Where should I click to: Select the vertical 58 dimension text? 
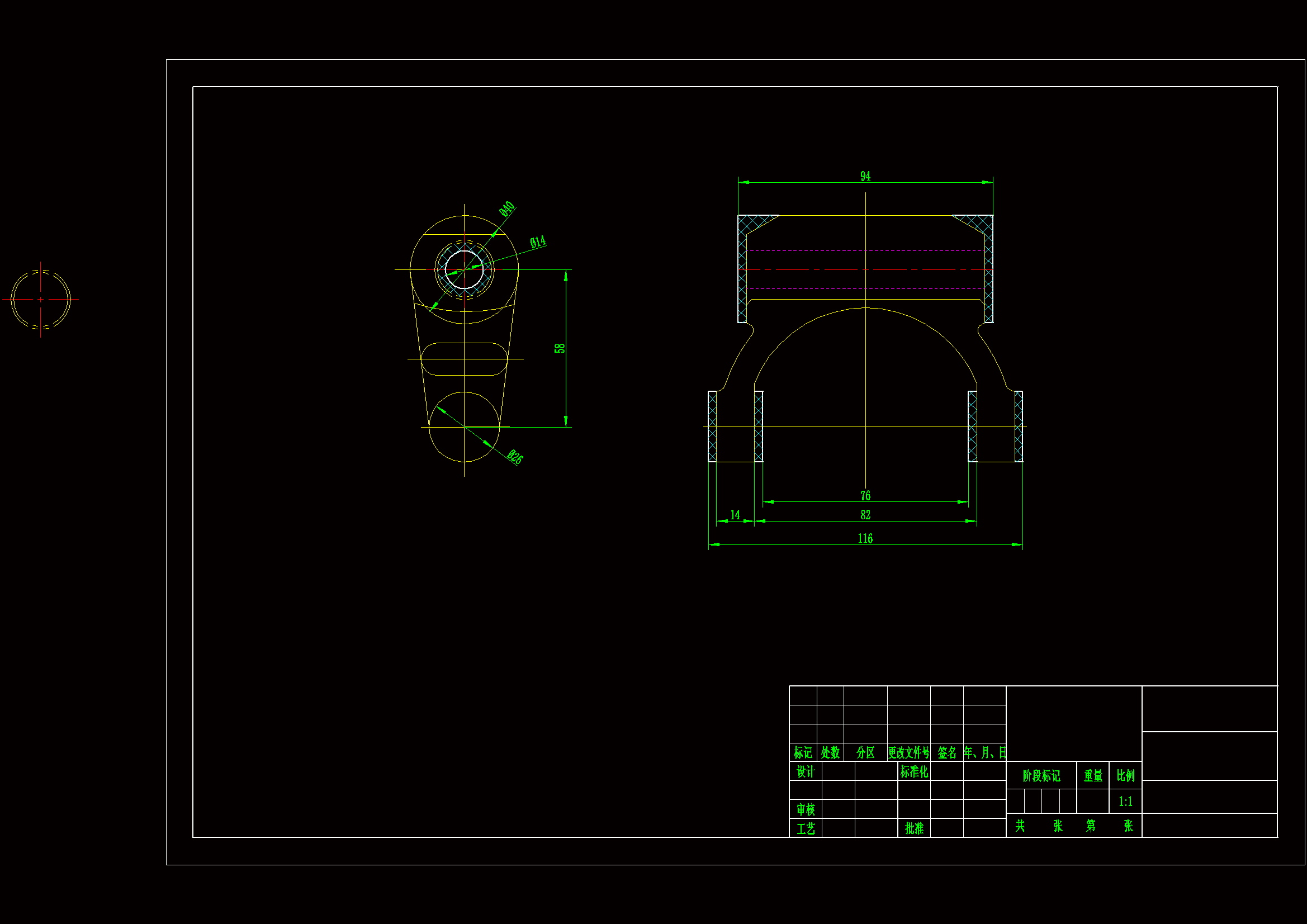tap(560, 348)
